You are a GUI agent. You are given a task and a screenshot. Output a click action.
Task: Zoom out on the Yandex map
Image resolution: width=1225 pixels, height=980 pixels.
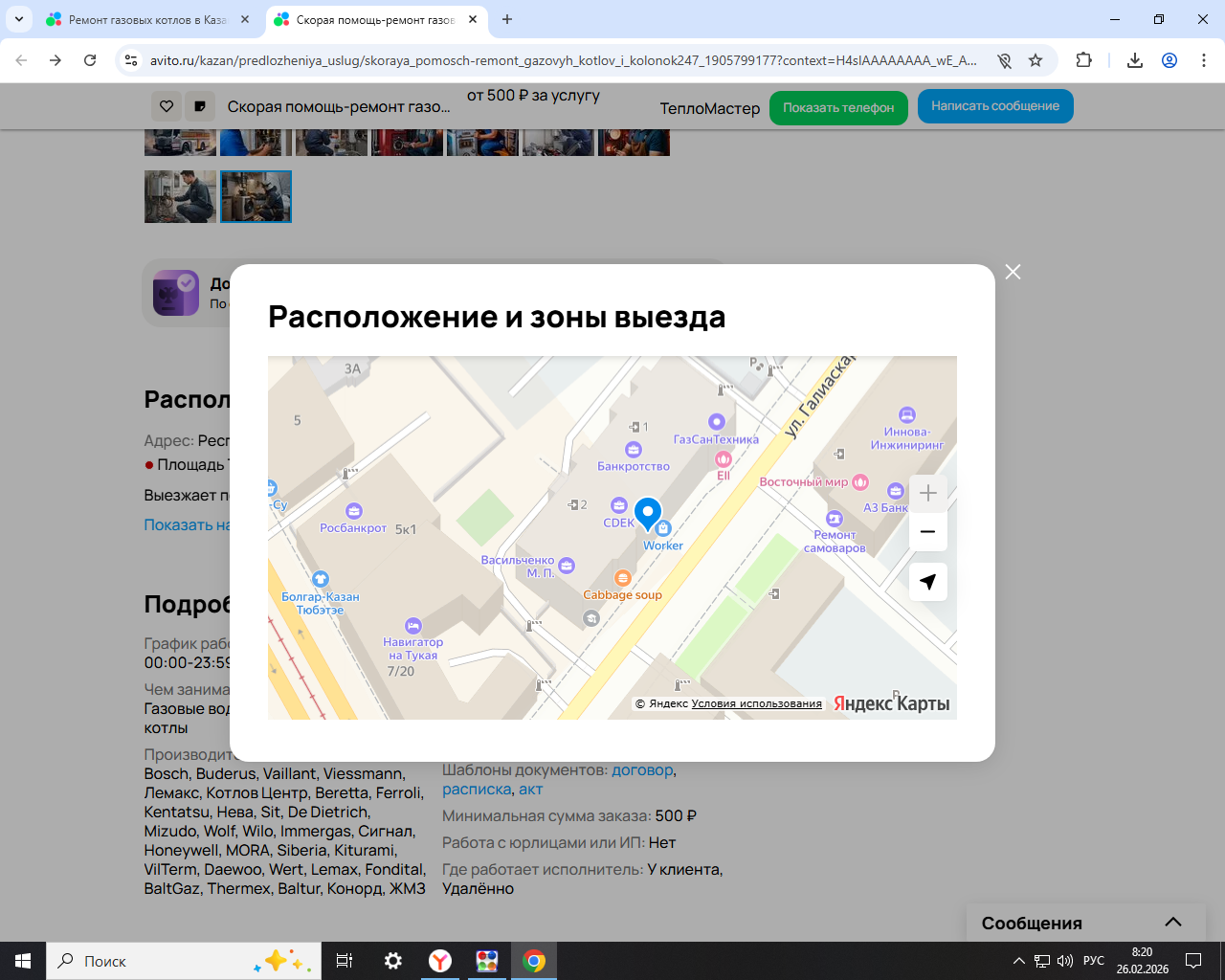click(x=927, y=532)
